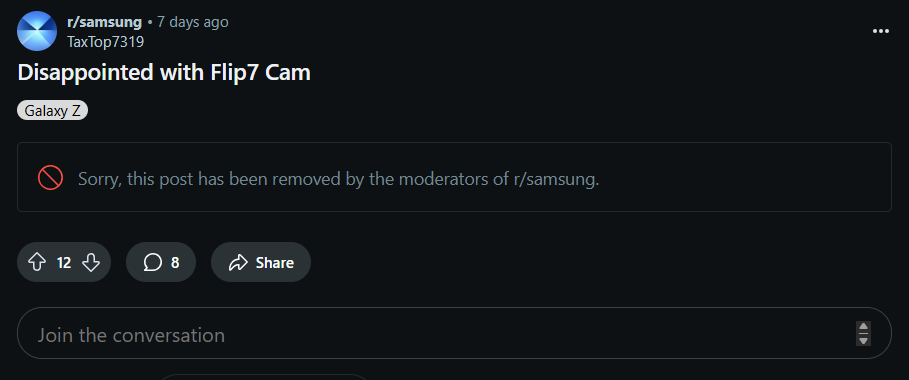Click the middle grip line of comment box handle
The image size is (909, 380).
pyautogui.click(x=863, y=334)
